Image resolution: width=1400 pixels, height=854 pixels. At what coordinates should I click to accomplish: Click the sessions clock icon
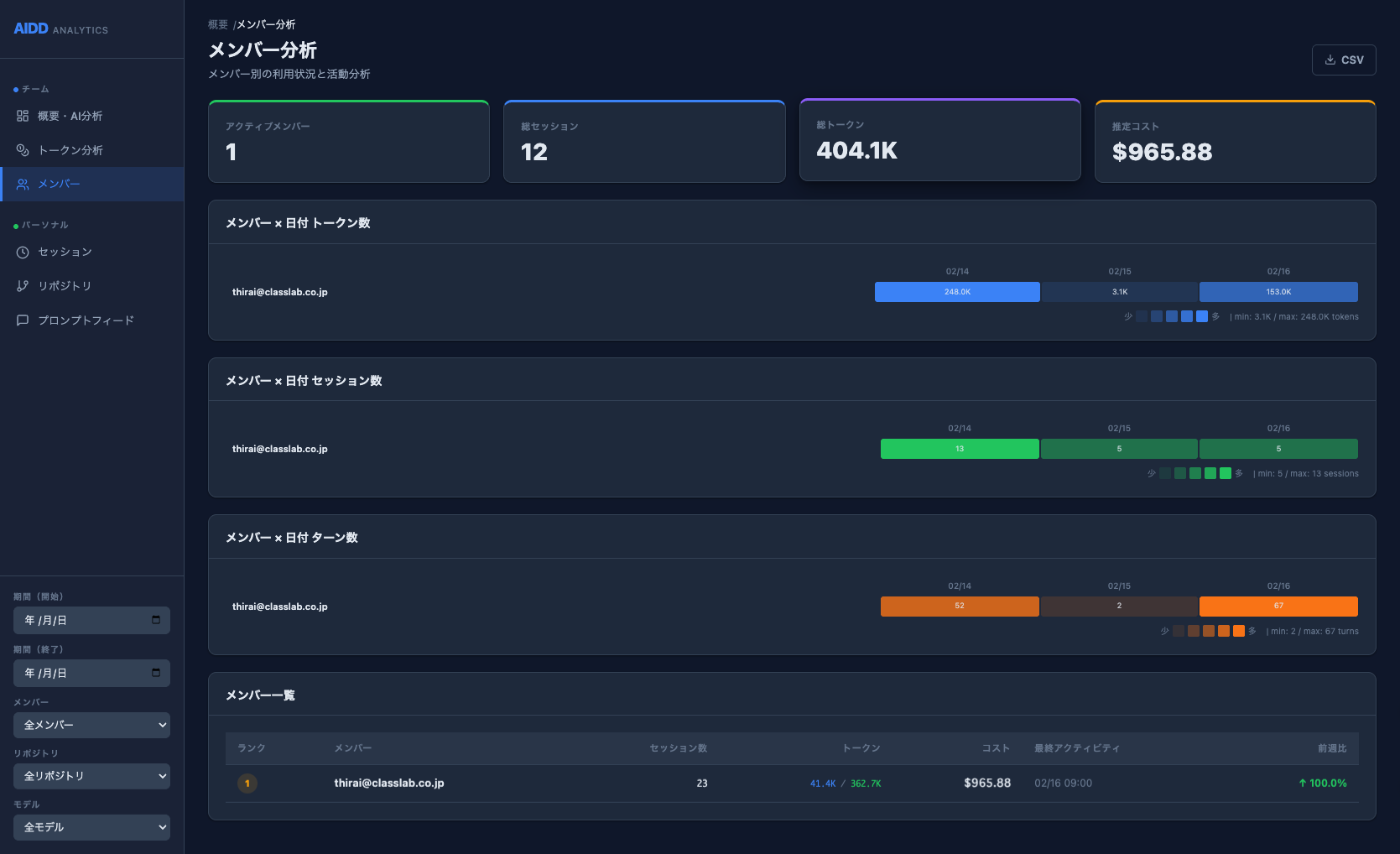[x=23, y=253]
